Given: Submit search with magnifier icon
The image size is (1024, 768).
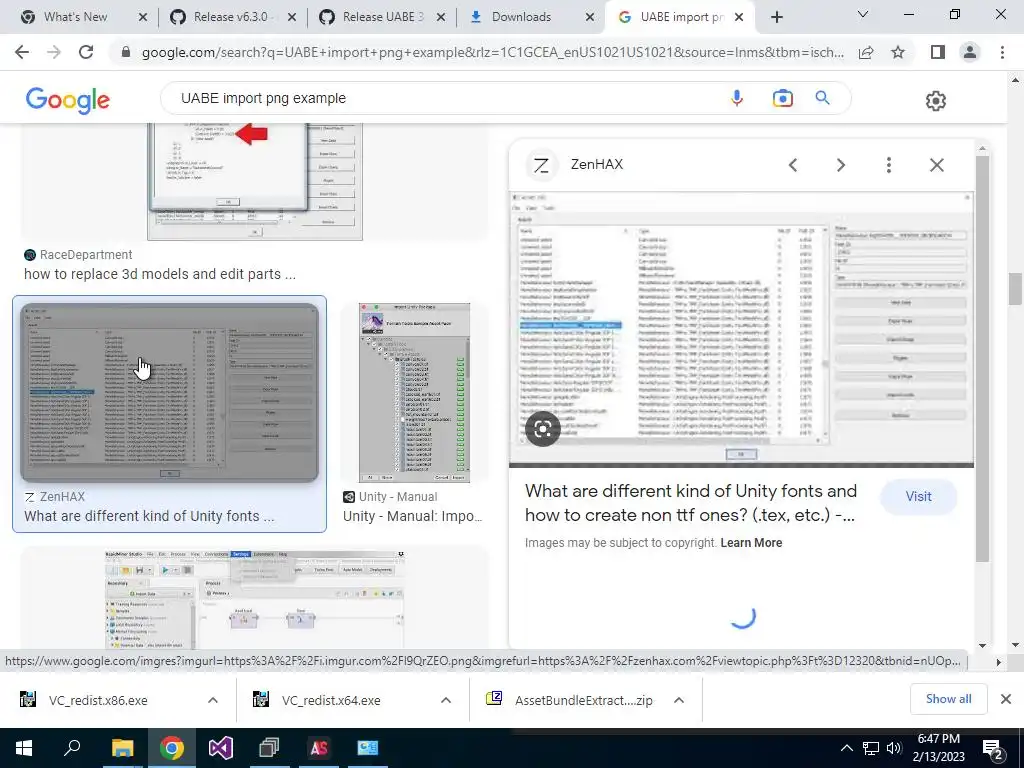Looking at the screenshot, I should coord(823,98).
